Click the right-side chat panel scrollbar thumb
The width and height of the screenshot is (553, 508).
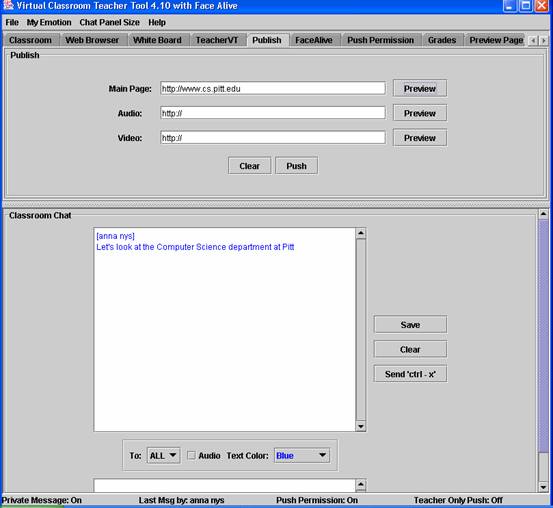point(543,335)
